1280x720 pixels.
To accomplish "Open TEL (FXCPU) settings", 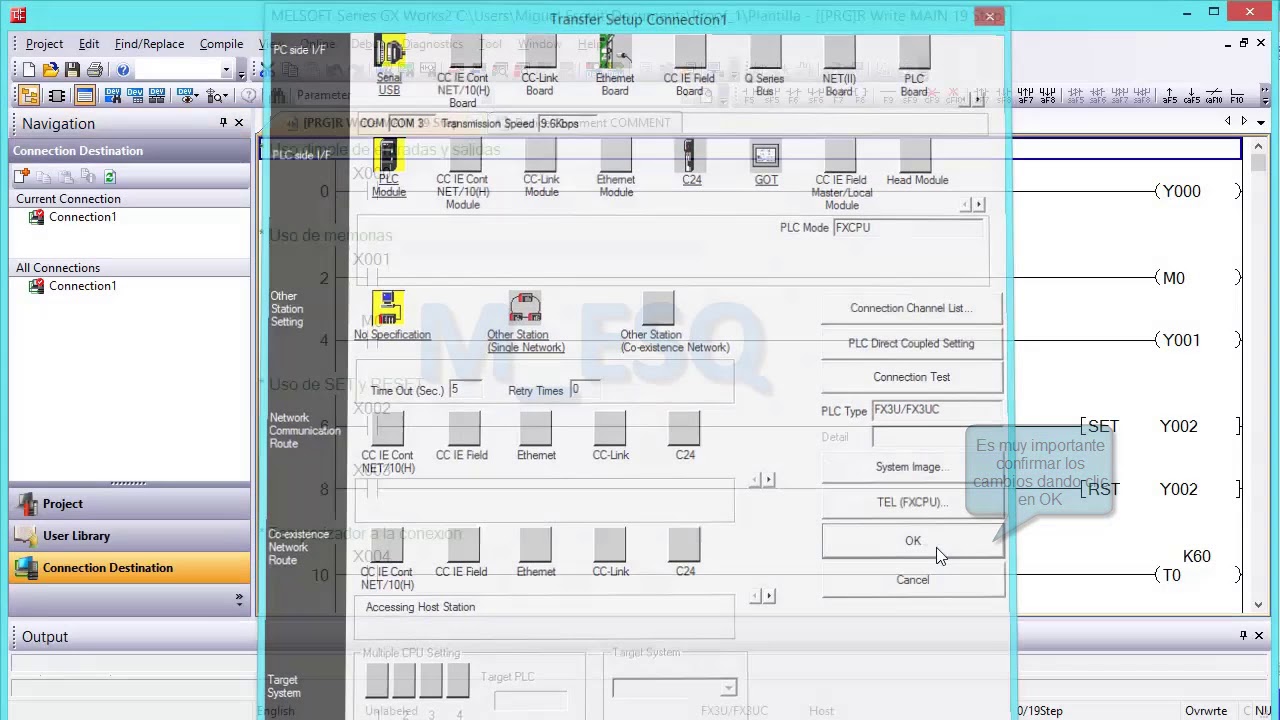I will (911, 502).
